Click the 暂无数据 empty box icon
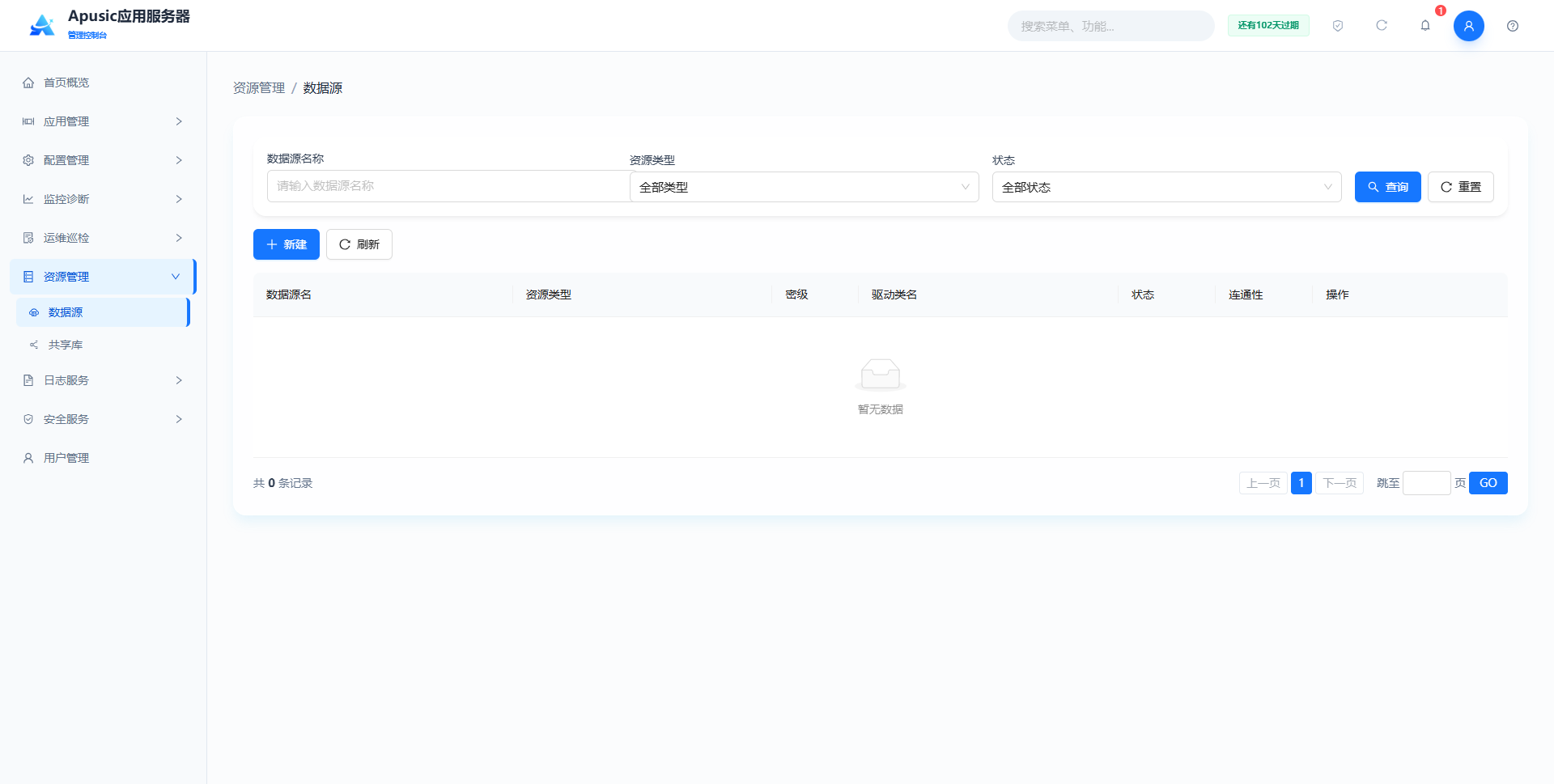The width and height of the screenshot is (1554, 784). 881,375
